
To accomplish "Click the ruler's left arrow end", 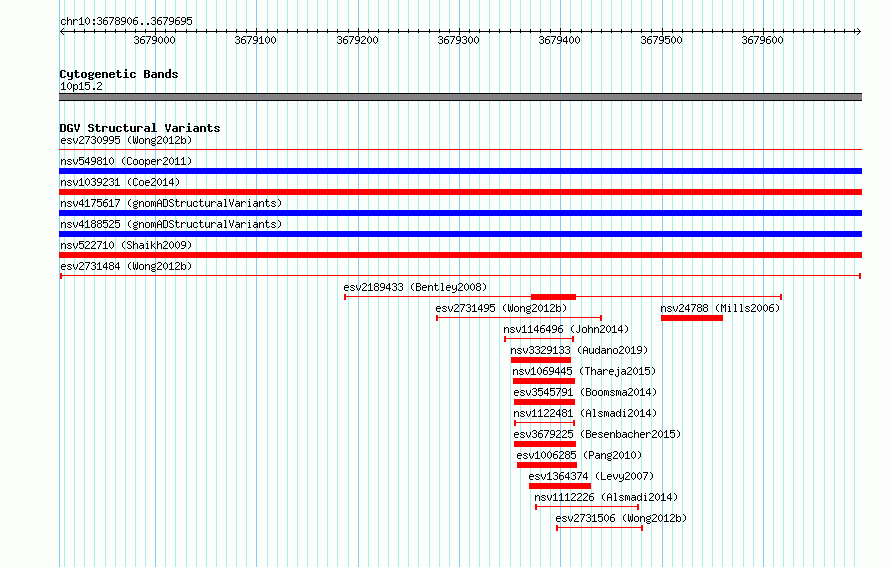I will (62, 31).
